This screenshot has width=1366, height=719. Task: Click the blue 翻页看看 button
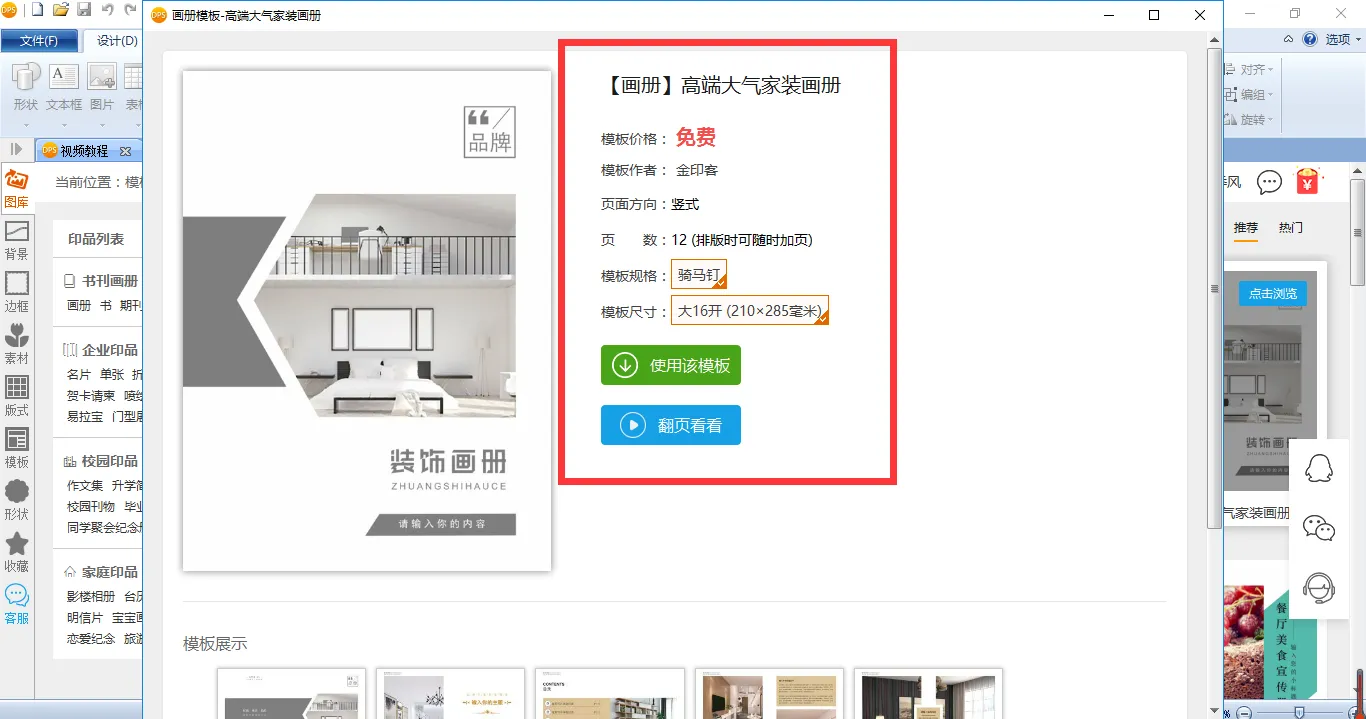[x=671, y=425]
